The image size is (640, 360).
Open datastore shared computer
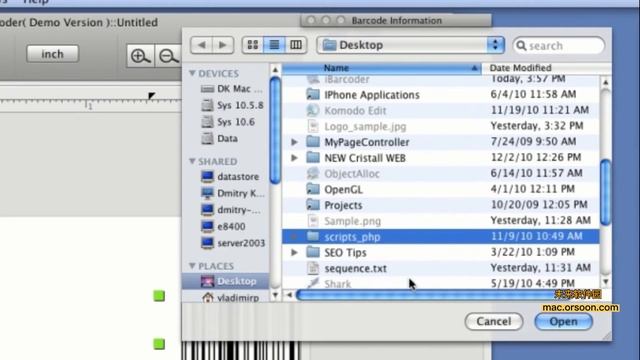231,177
